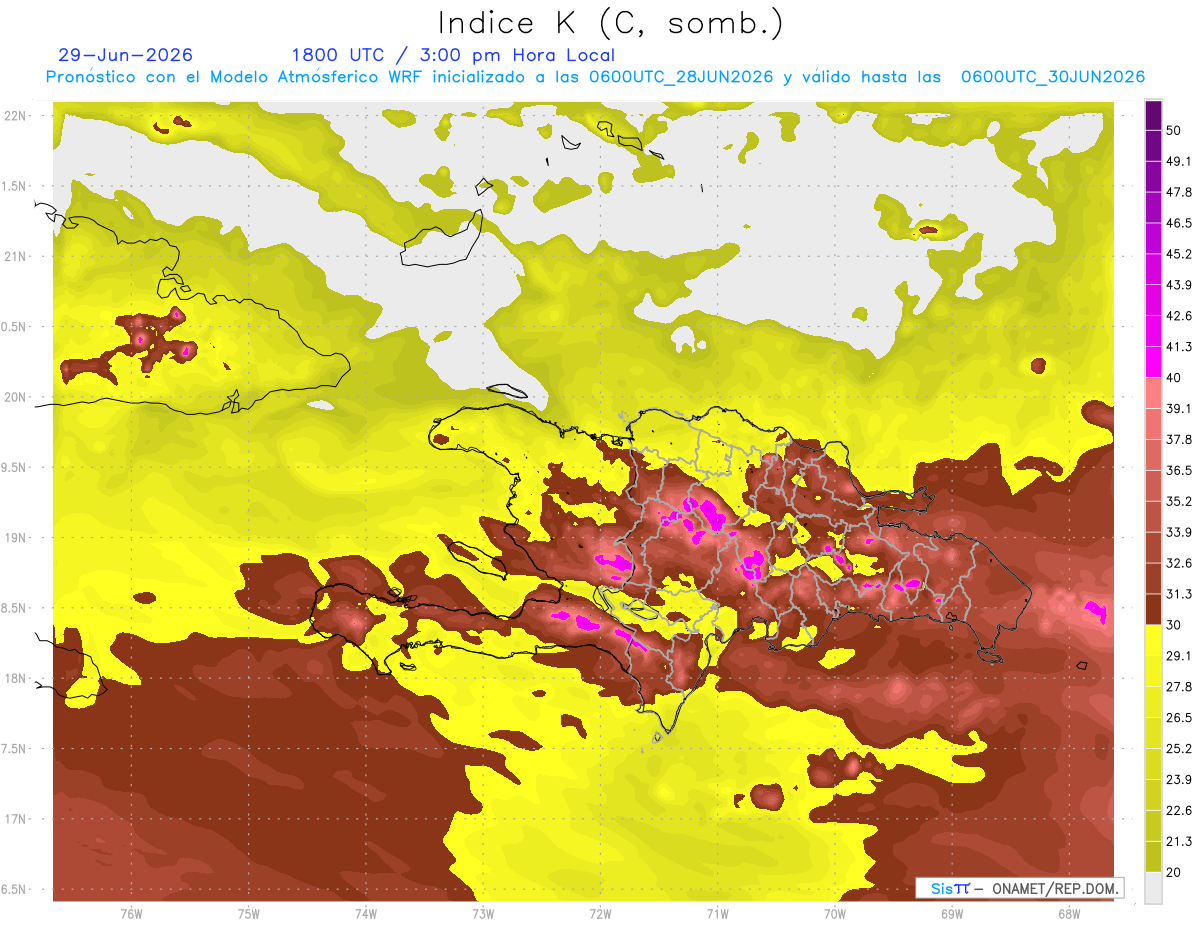
Task: Click the "SisTT - ONAMET/REP.DOM." credit label
Action: [x=1020, y=888]
